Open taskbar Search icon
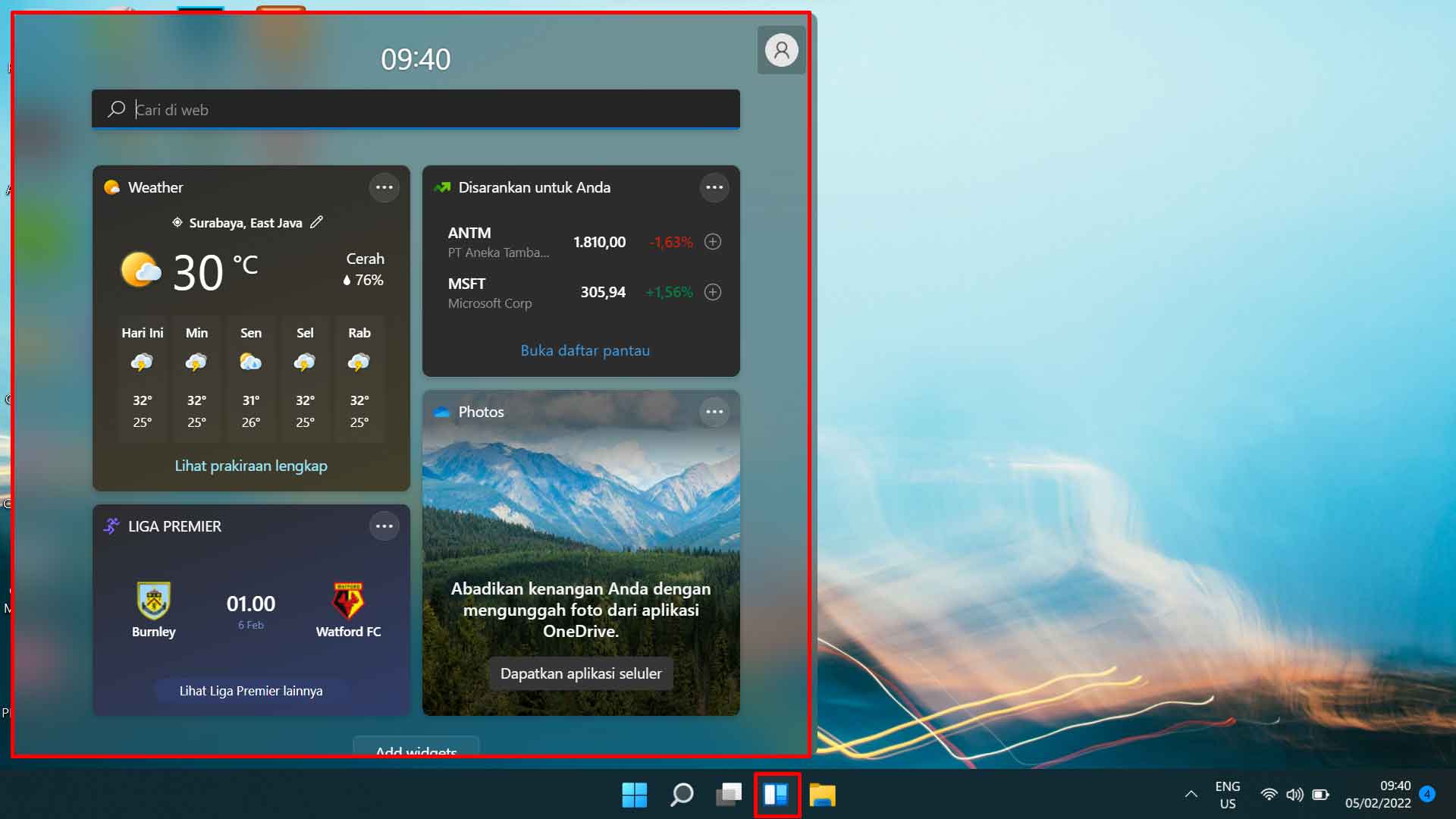The height and width of the screenshot is (819, 1456). [682, 795]
